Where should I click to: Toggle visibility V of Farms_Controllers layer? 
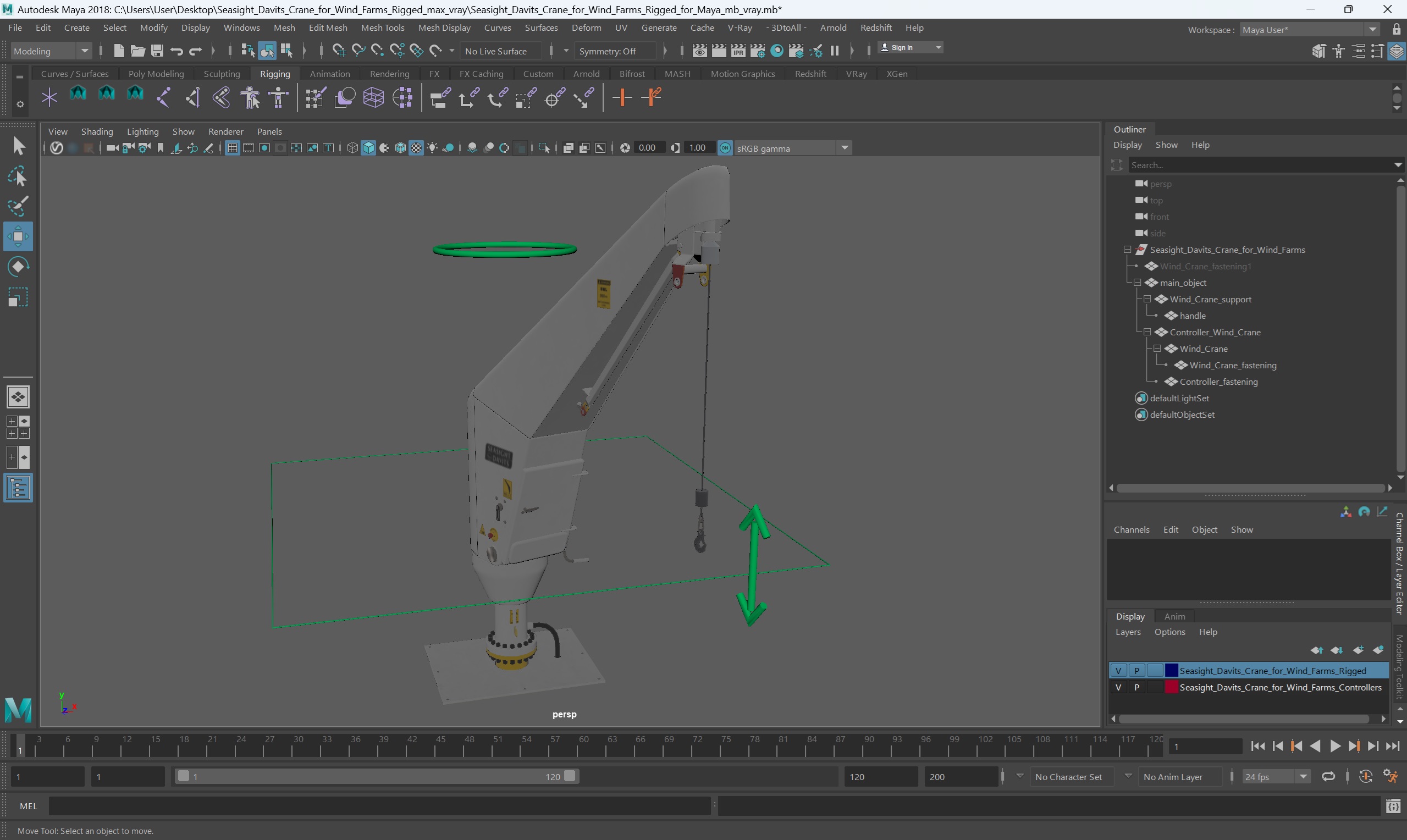point(1118,687)
